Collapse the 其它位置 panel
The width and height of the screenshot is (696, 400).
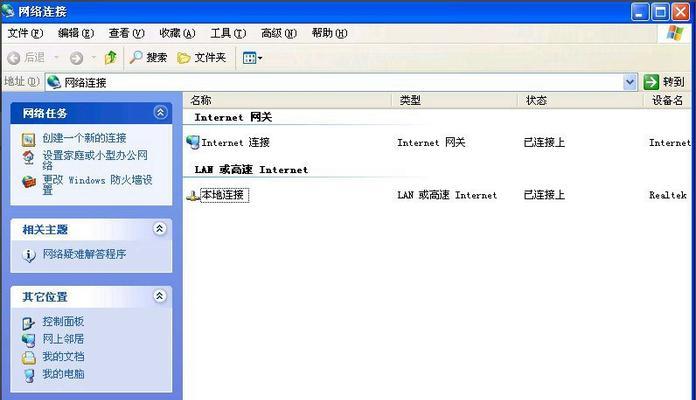coord(160,296)
